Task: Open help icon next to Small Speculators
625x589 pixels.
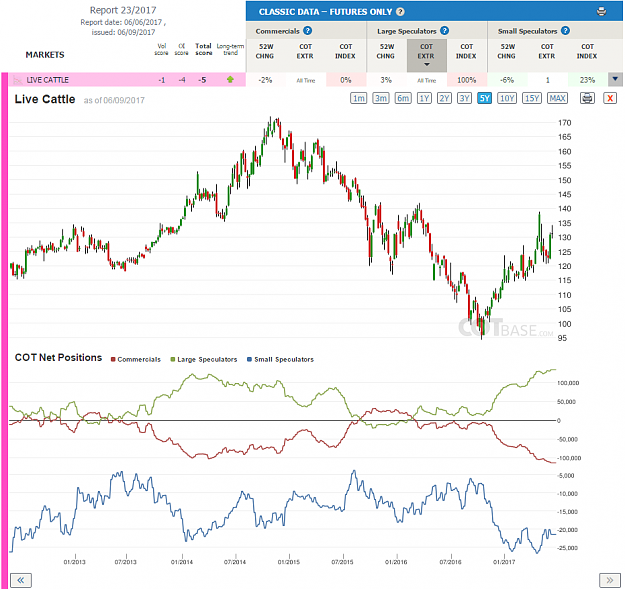Action: point(565,31)
